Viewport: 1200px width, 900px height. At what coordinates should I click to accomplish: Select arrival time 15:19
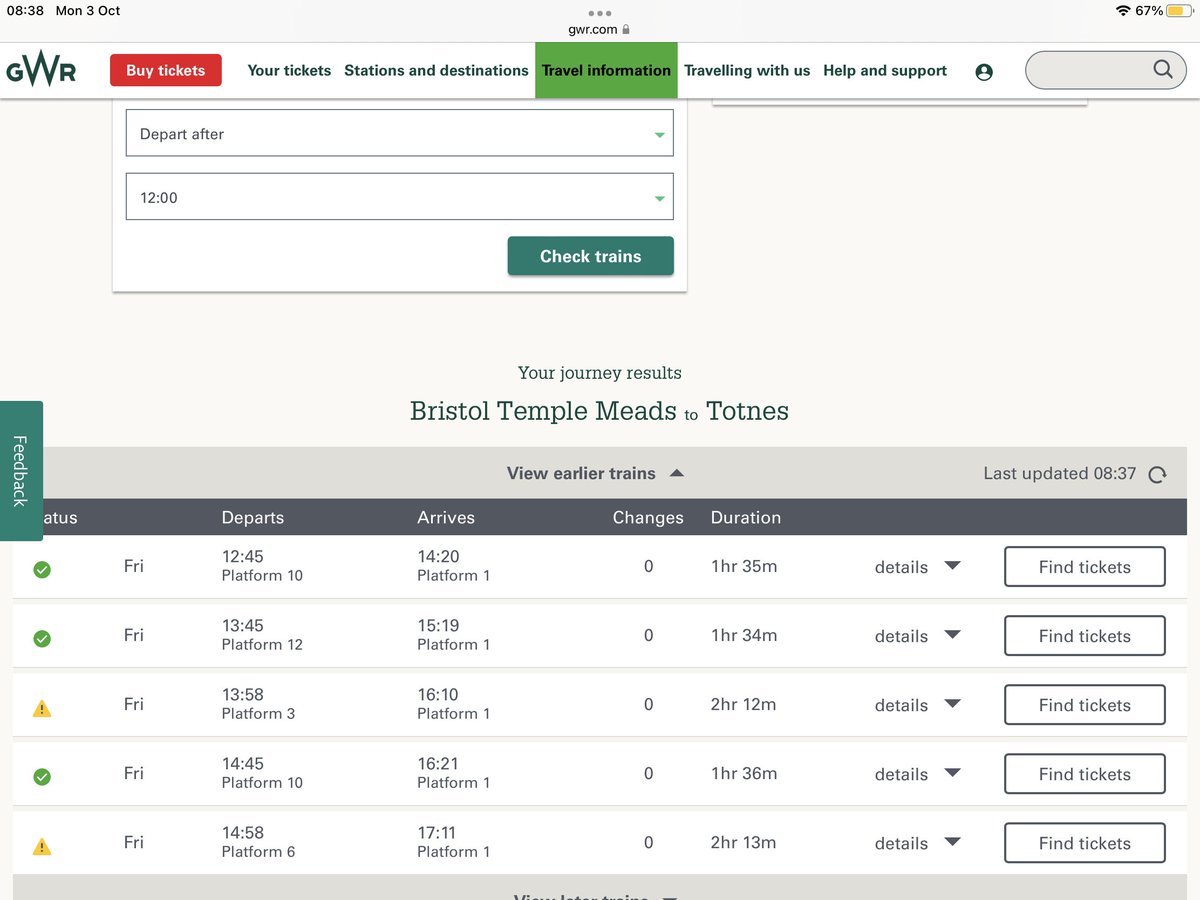pyautogui.click(x=438, y=626)
